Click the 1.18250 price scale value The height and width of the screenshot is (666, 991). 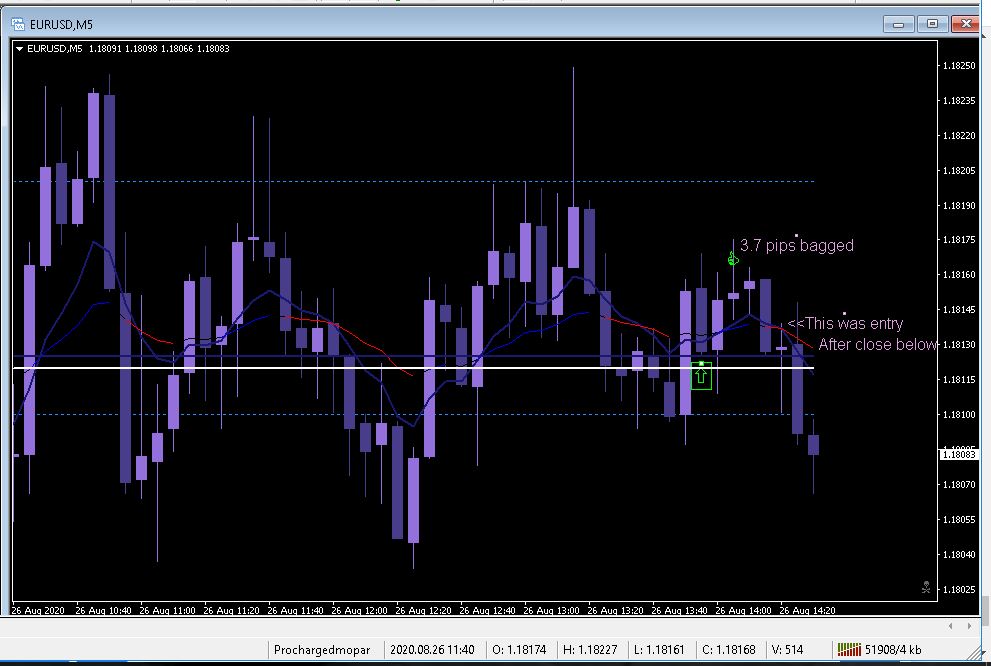click(x=959, y=66)
